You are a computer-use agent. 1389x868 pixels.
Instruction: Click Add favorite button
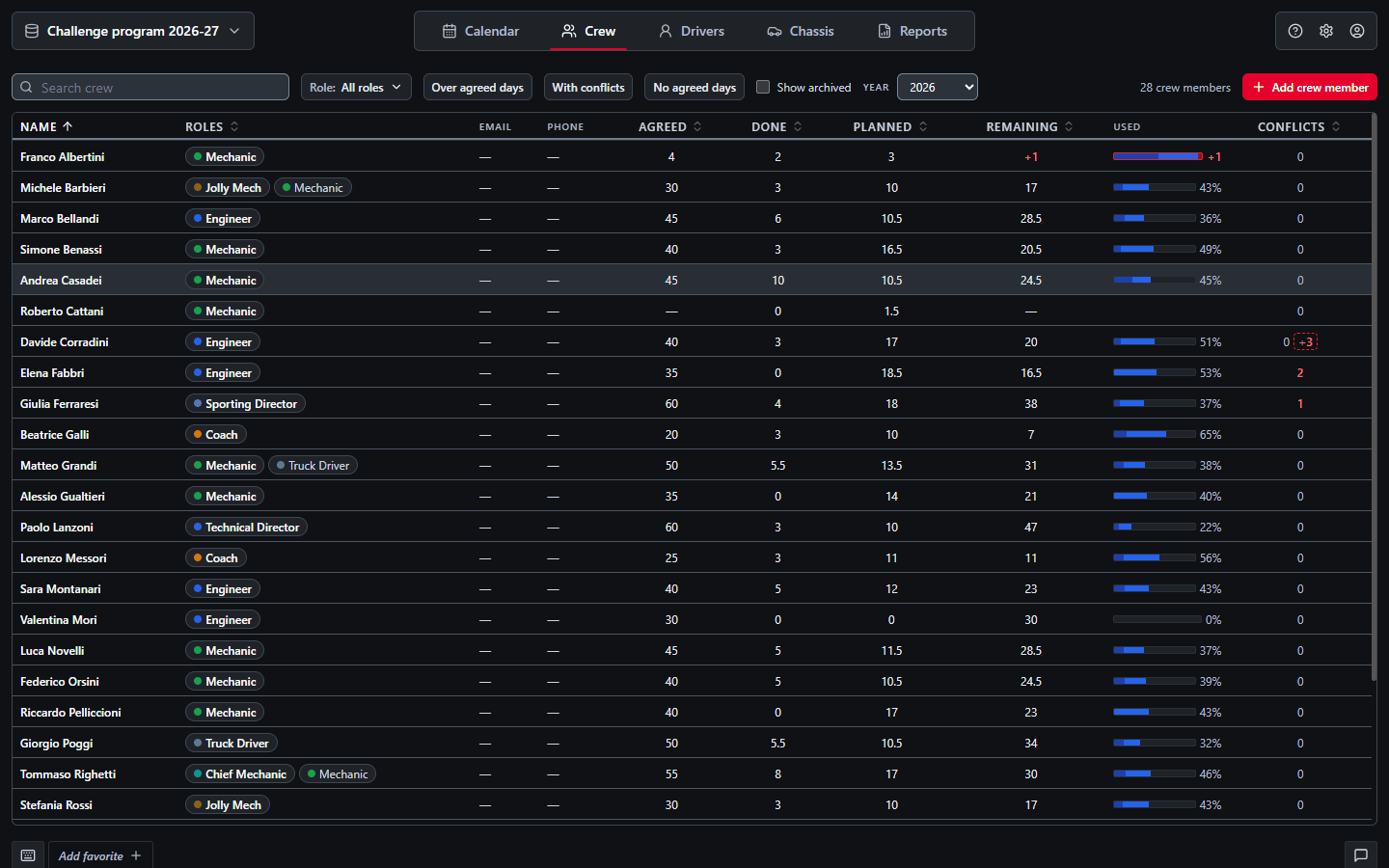(x=100, y=855)
